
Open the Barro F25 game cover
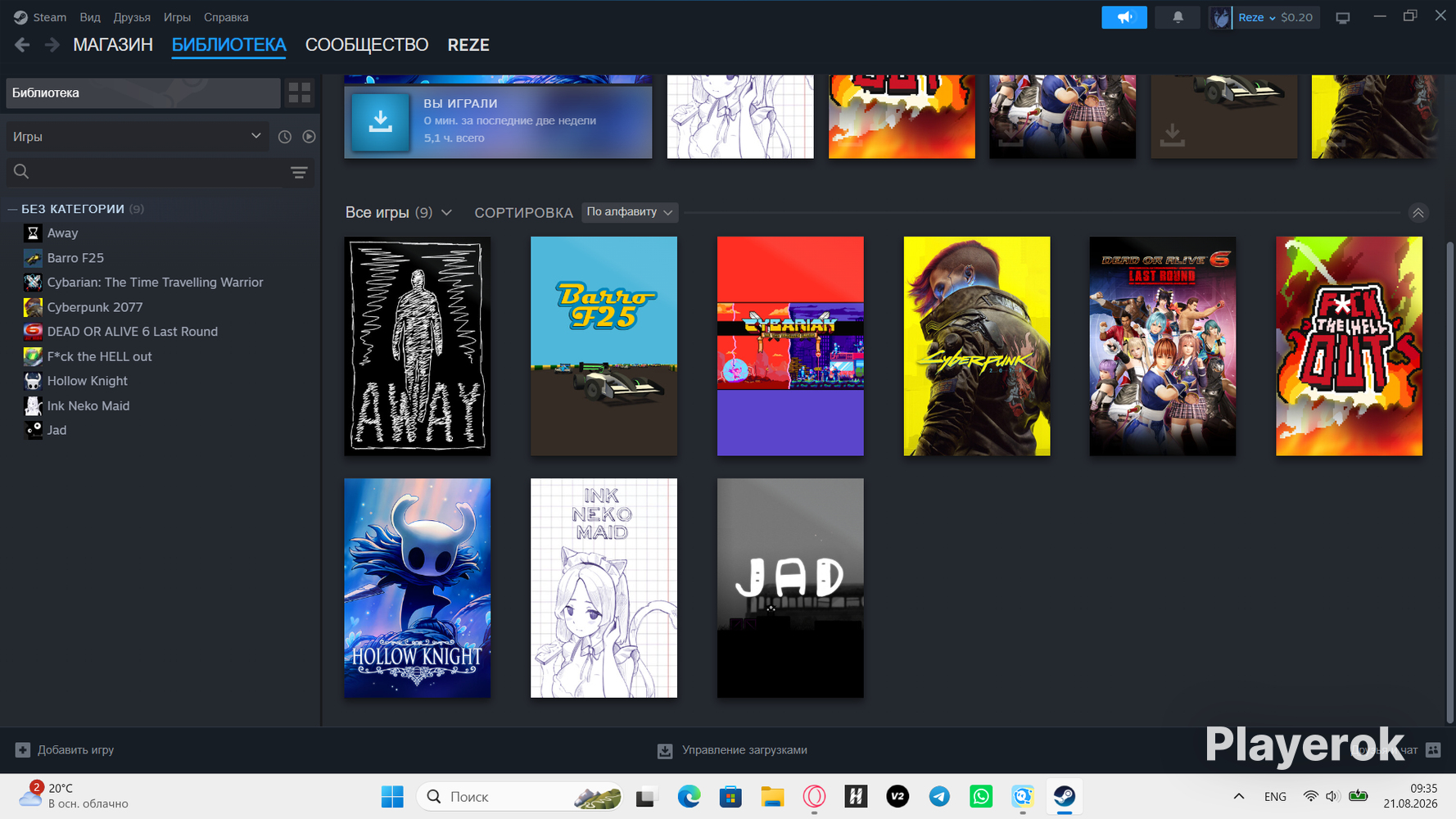pyautogui.click(x=604, y=346)
